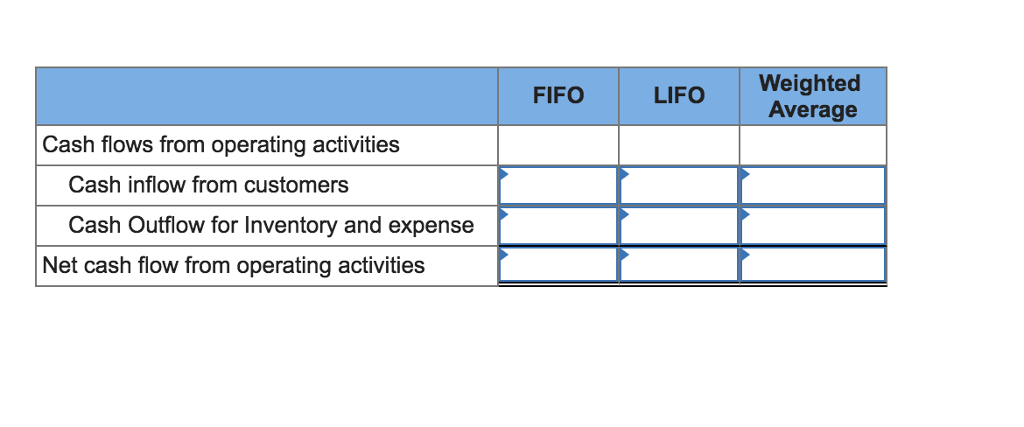Click Weighted Average net cash flow cell
Image resolution: width=1024 pixels, height=427 pixels.
click(x=812, y=265)
